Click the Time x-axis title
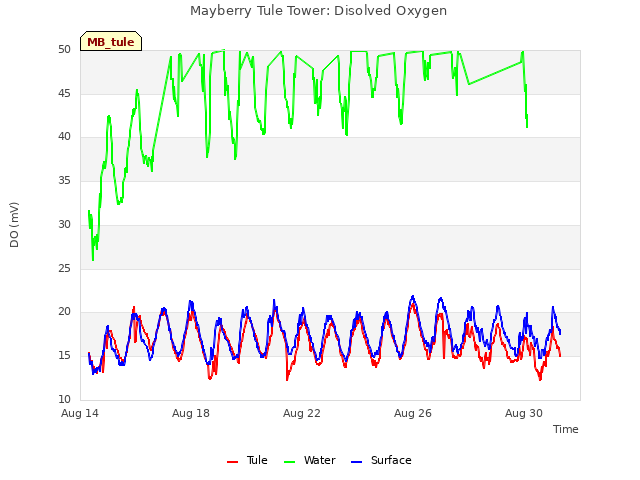Screen dimensions: 640x480 click(x=566, y=429)
